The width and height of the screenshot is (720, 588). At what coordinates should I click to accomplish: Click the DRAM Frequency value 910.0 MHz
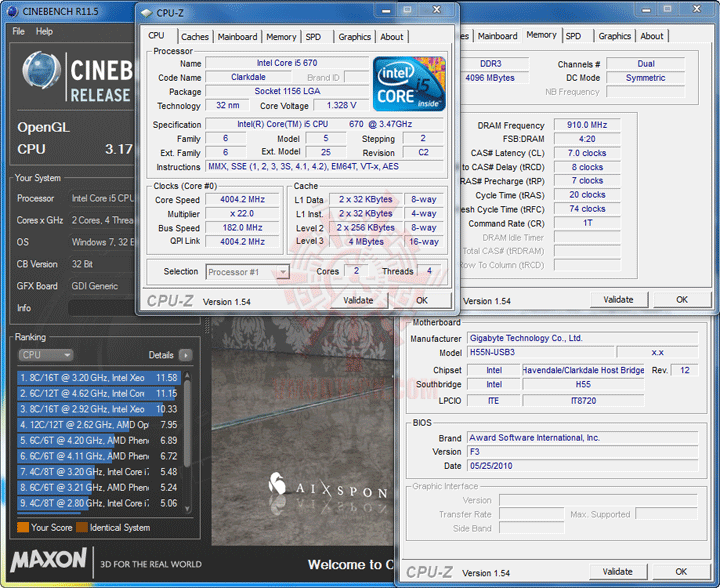587,125
